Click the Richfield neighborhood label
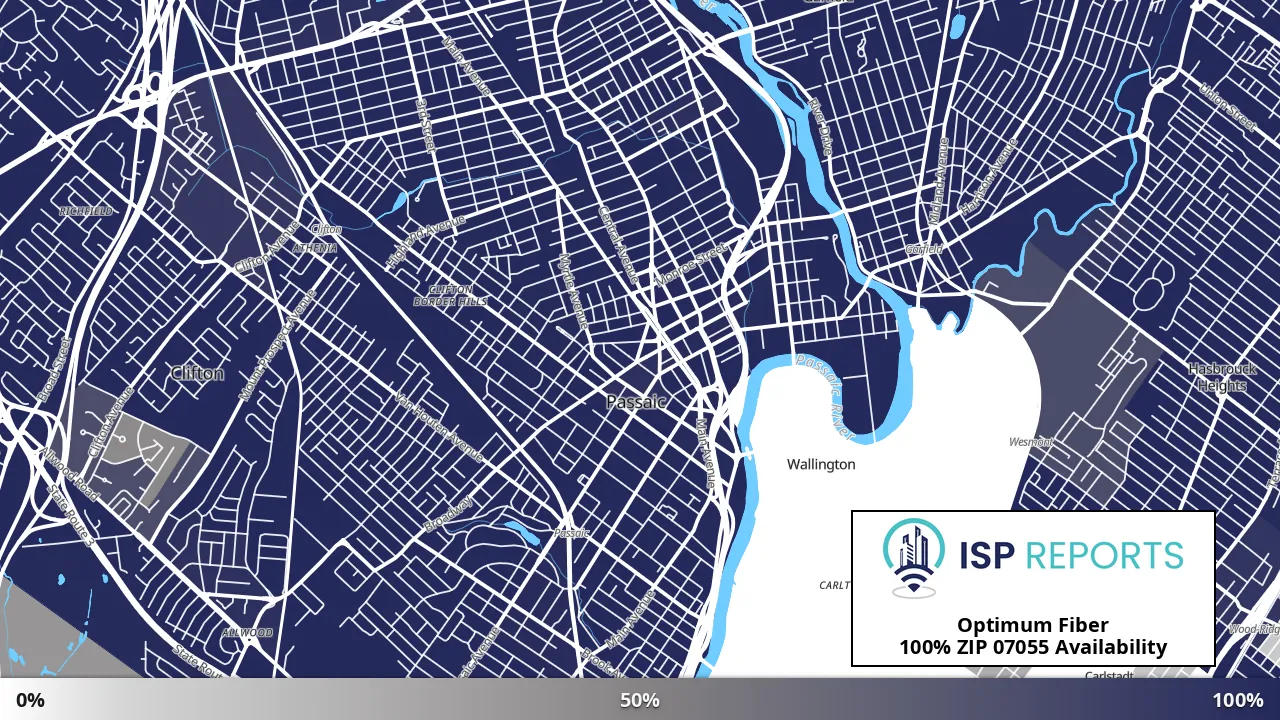Screen dimensions: 1280x720 pyautogui.click(x=86, y=211)
